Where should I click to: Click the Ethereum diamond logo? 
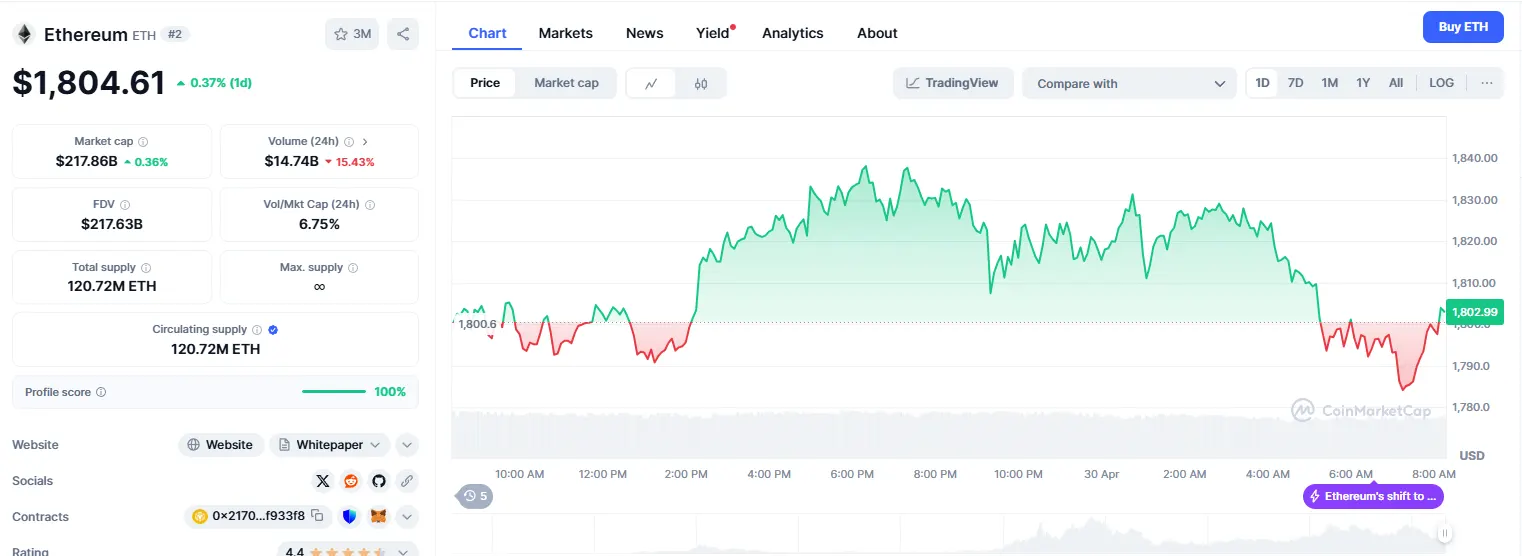tap(23, 34)
